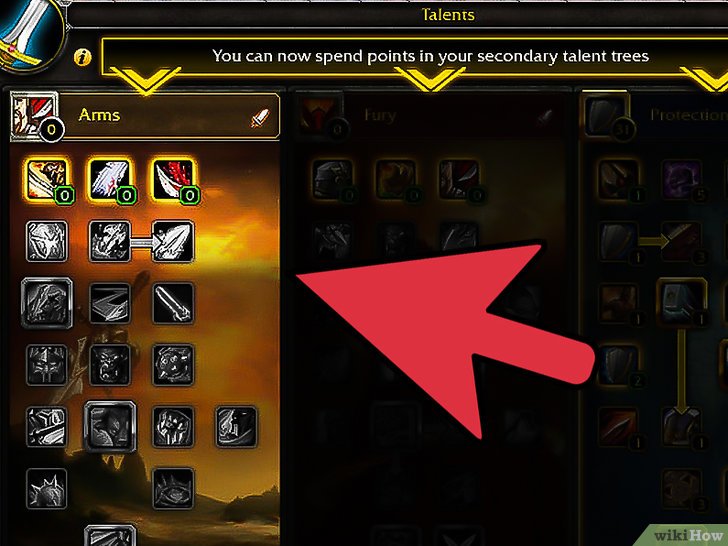Screen dimensions: 728x546
Task: Click the large framed talent in Arms third row
Action: (x=46, y=303)
